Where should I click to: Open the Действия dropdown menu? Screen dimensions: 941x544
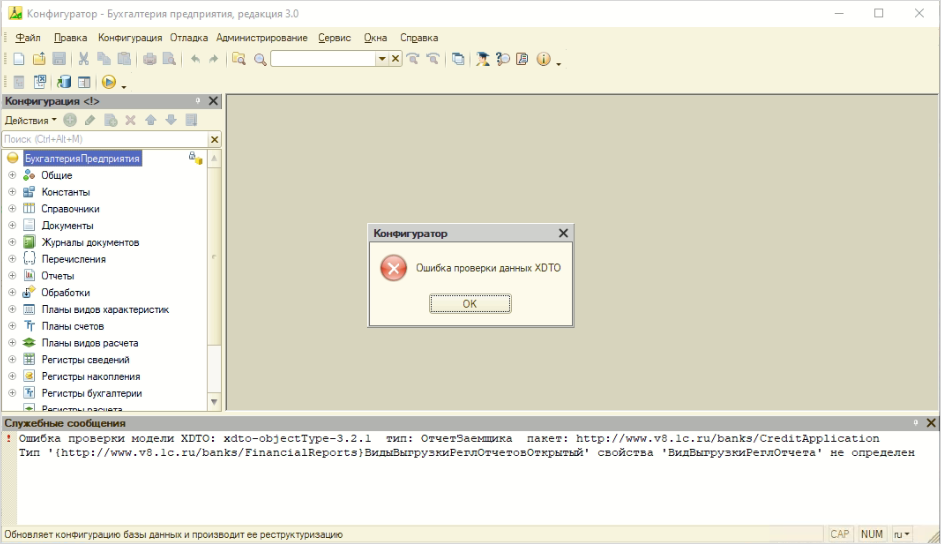tap(31, 120)
